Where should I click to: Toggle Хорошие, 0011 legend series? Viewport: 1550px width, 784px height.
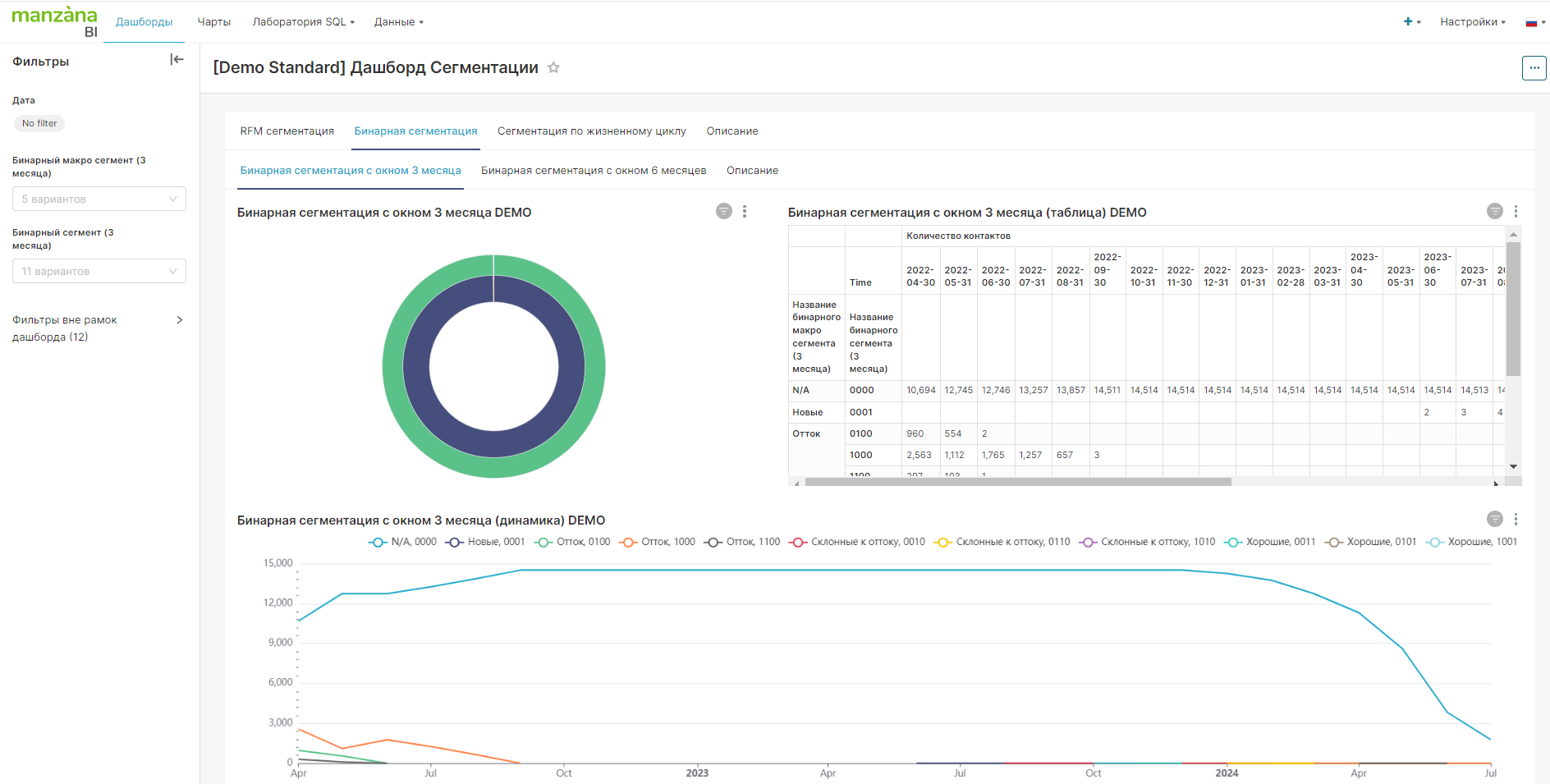coord(1269,542)
